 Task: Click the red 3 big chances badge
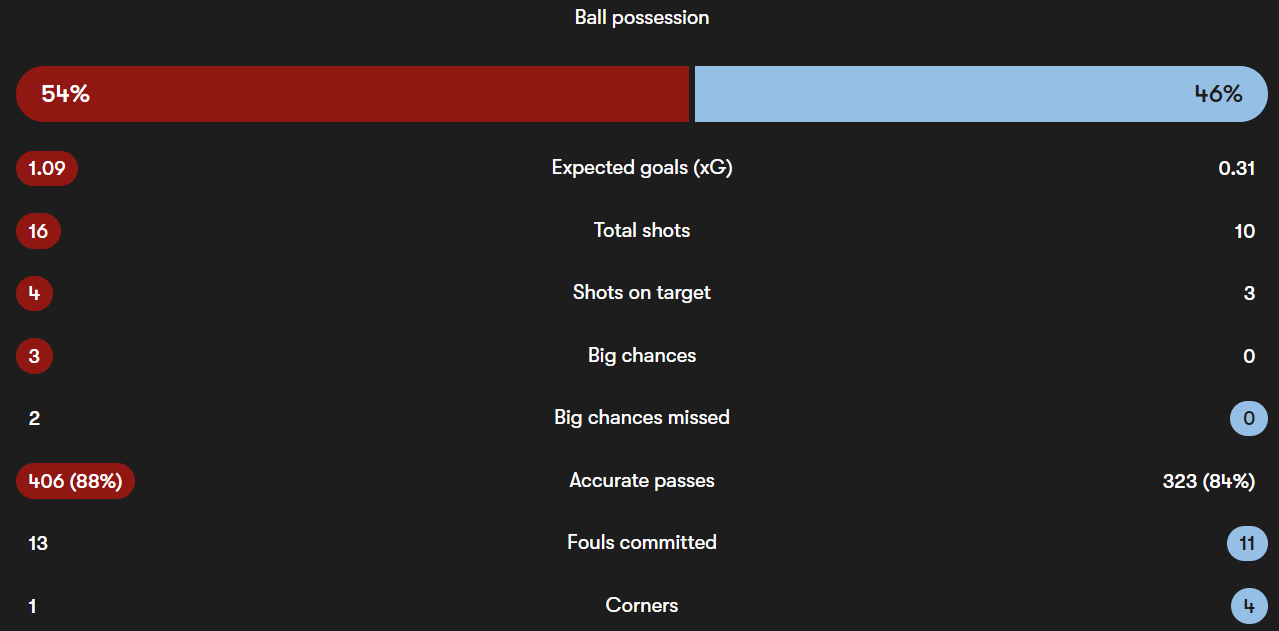click(x=35, y=356)
